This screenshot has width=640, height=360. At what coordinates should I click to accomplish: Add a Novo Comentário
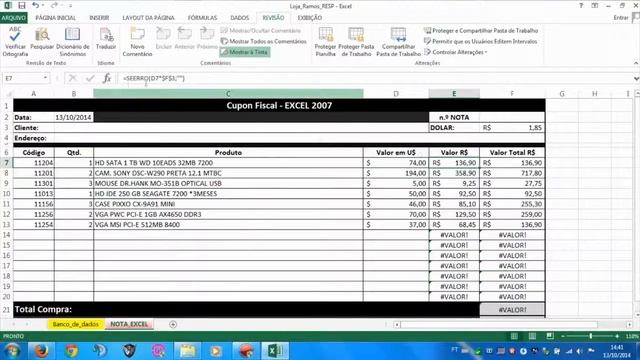pyautogui.click(x=137, y=41)
